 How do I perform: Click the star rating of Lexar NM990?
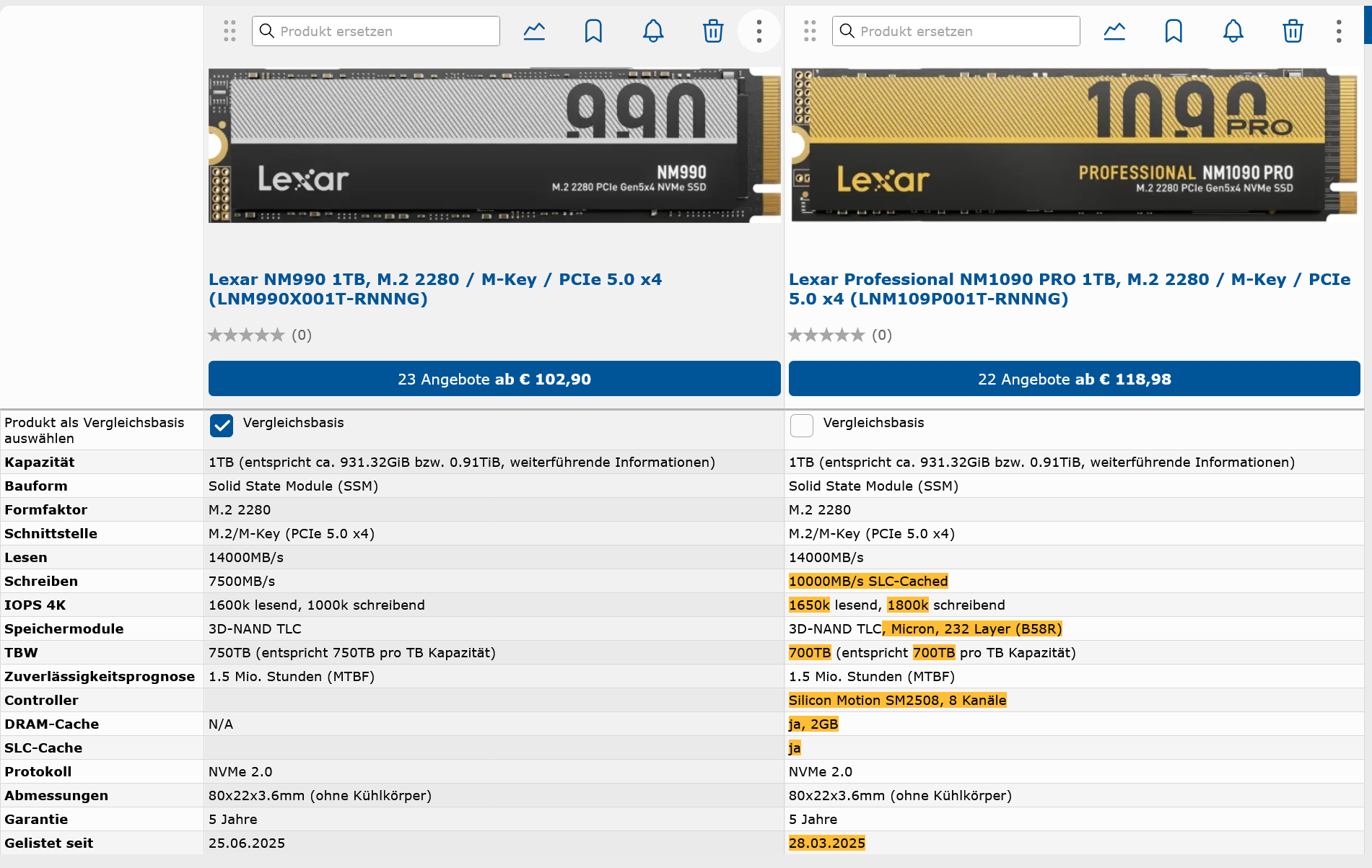click(x=246, y=335)
